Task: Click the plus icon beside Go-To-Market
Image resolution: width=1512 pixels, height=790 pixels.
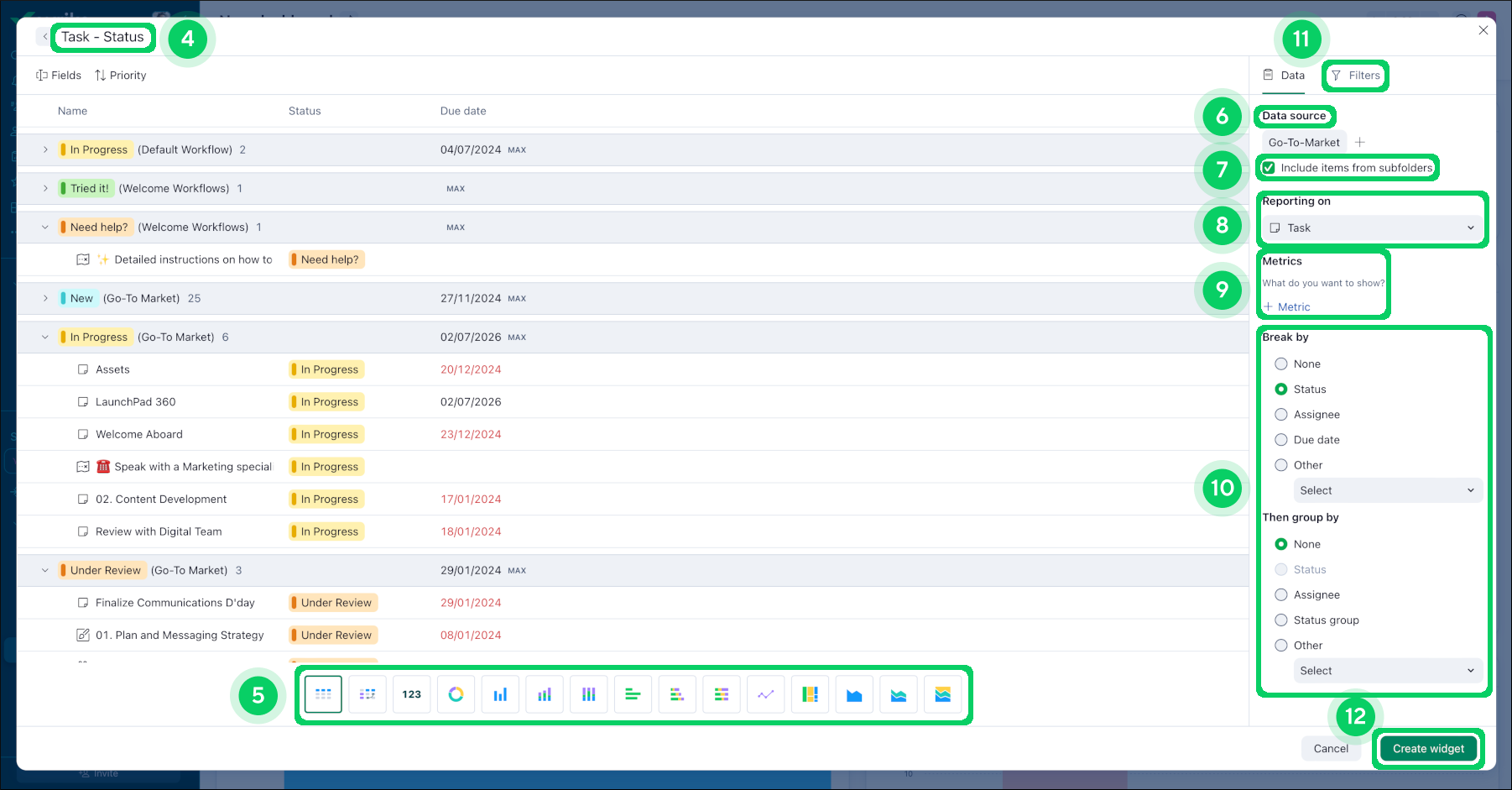Action: tap(1360, 143)
